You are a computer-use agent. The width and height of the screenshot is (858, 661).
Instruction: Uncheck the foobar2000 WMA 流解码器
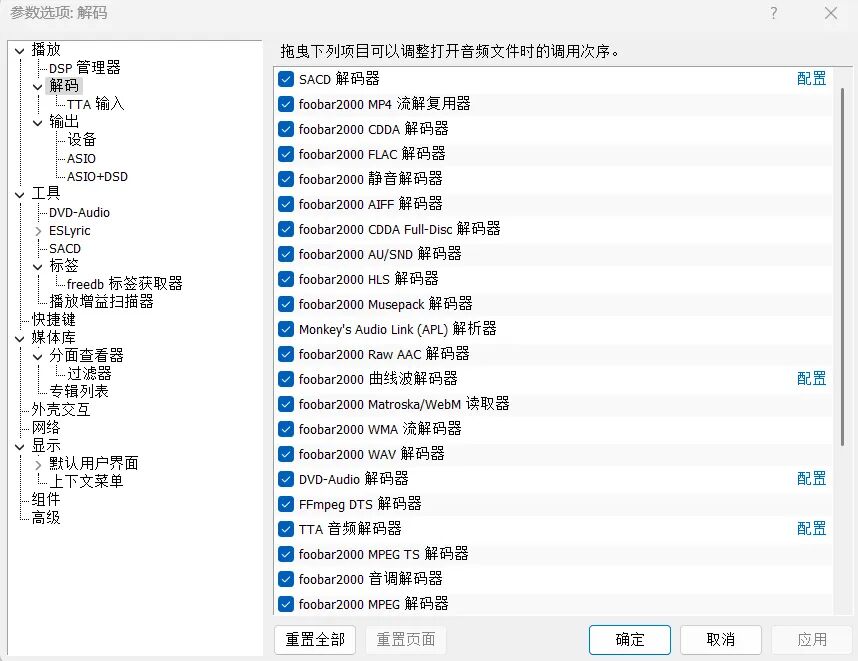[x=284, y=429]
